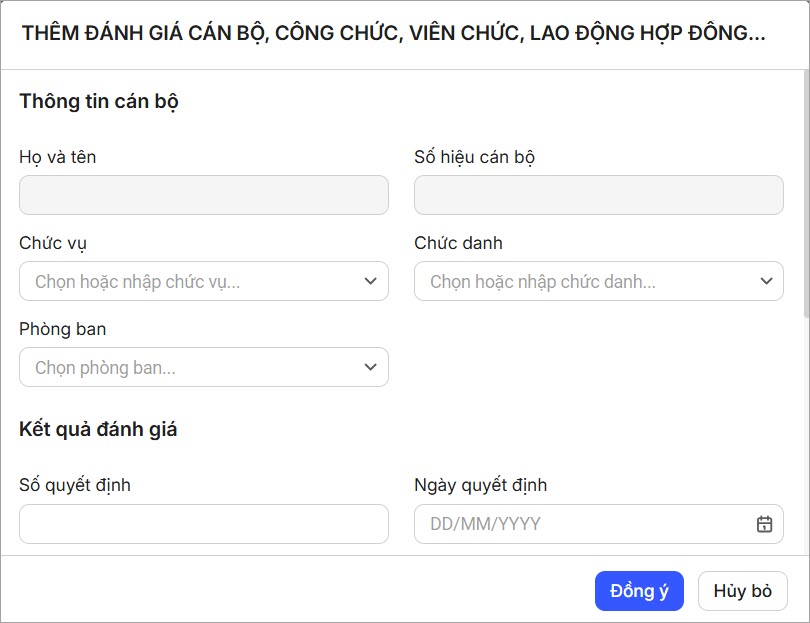This screenshot has height=623, width=810.
Task: Open the 'Chọn phòng ban...' dropdown
Action: click(x=190, y=368)
